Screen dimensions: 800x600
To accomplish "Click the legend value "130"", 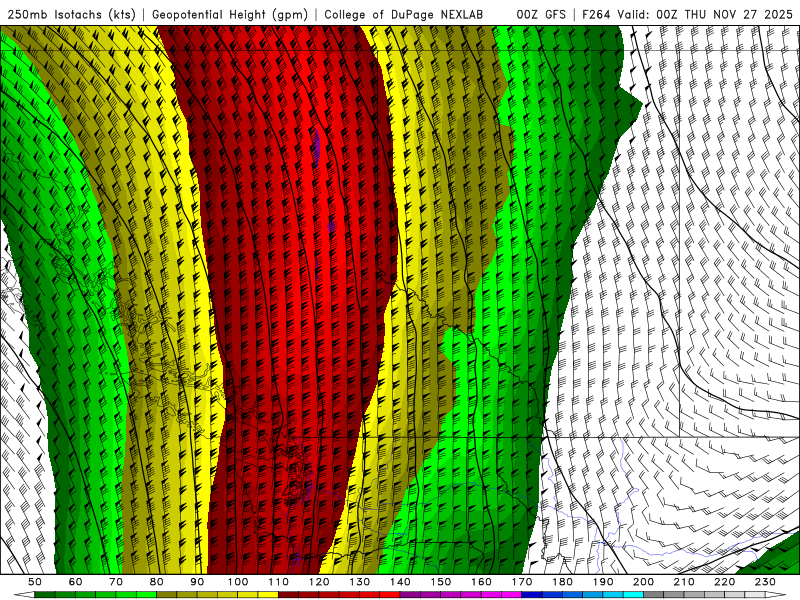I will (x=359, y=582).
